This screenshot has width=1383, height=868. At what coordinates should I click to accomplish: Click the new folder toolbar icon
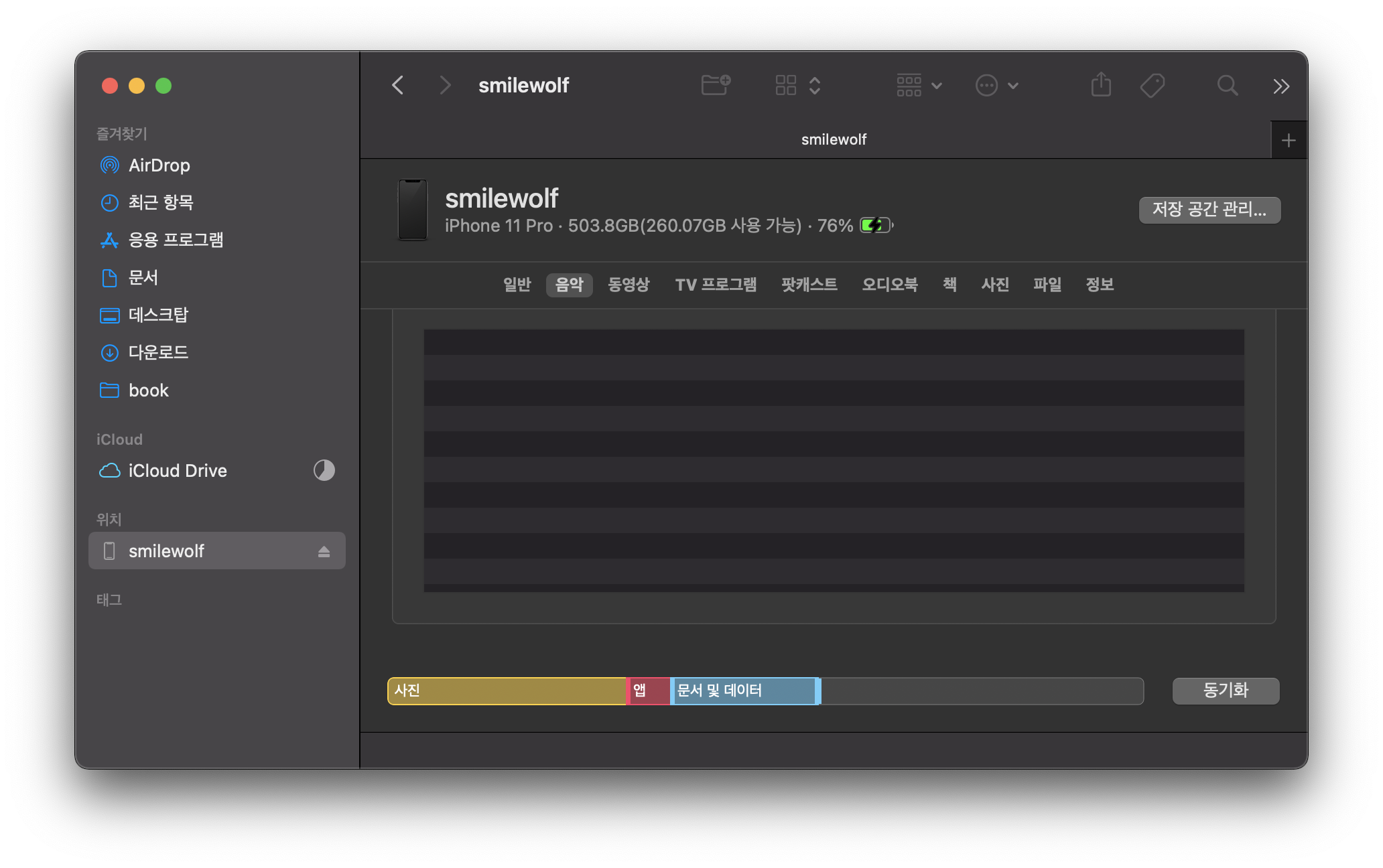pos(715,85)
